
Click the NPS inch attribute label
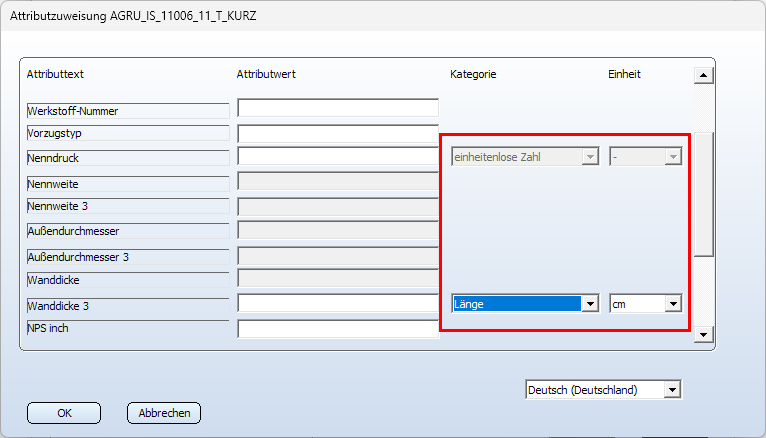pos(128,328)
